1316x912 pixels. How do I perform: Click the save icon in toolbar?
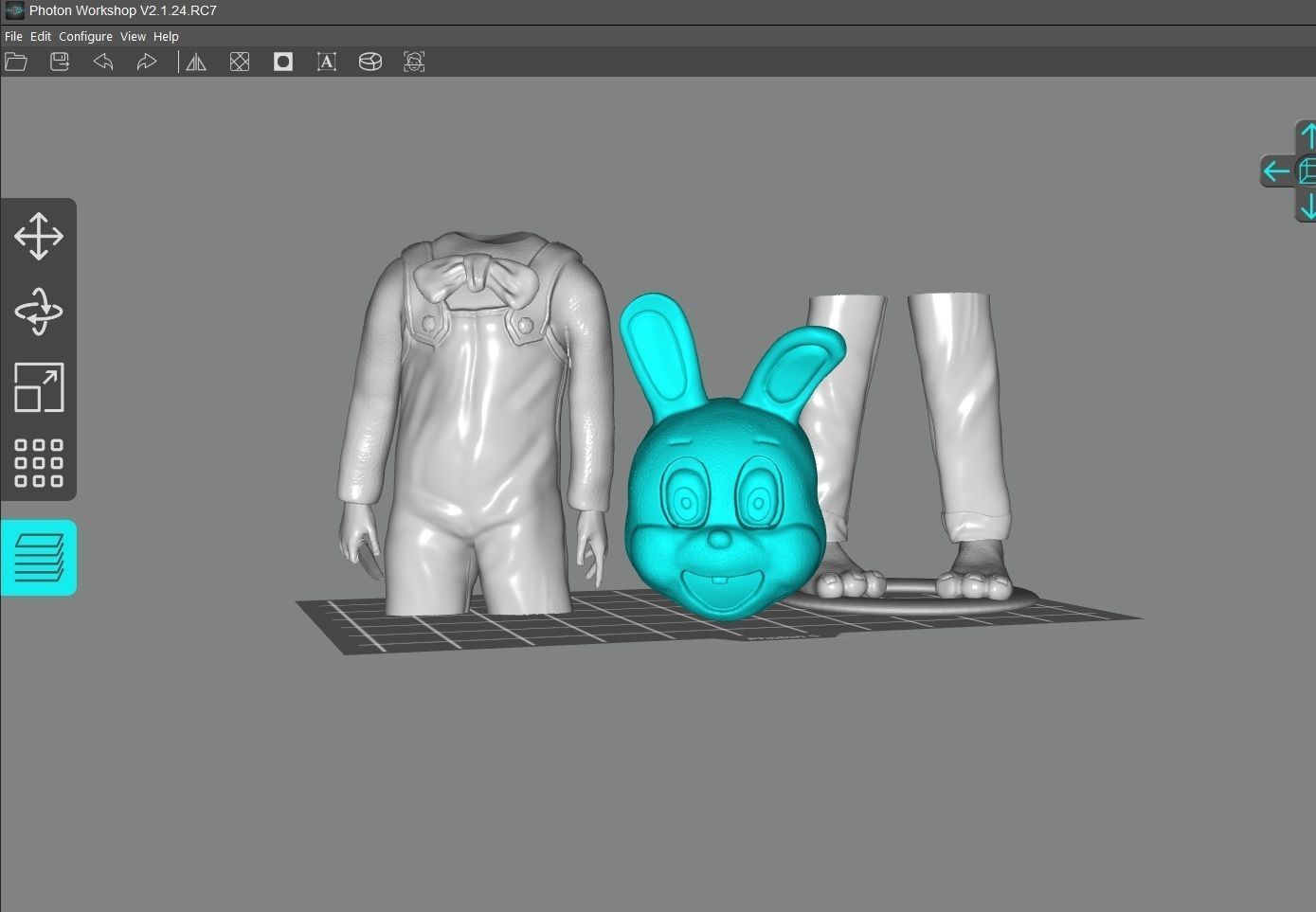coord(60,62)
